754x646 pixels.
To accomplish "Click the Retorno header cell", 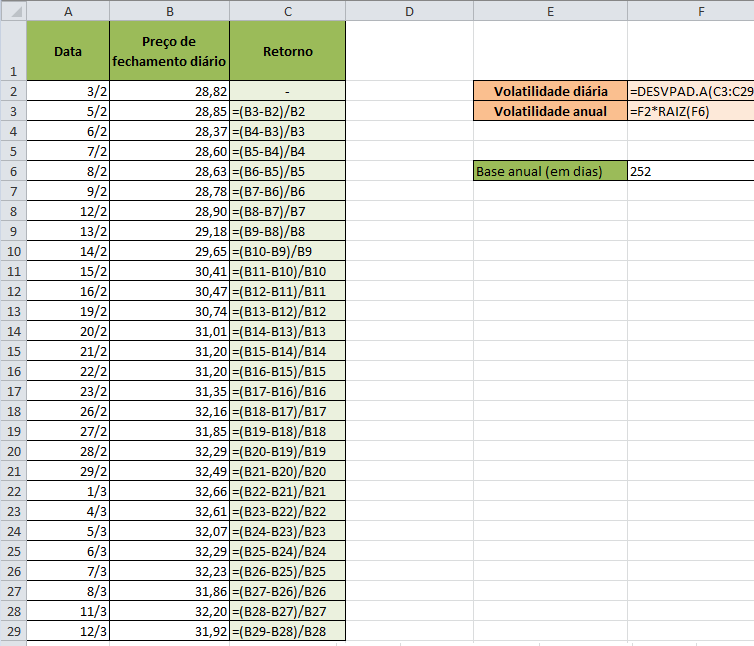I will (x=288, y=51).
